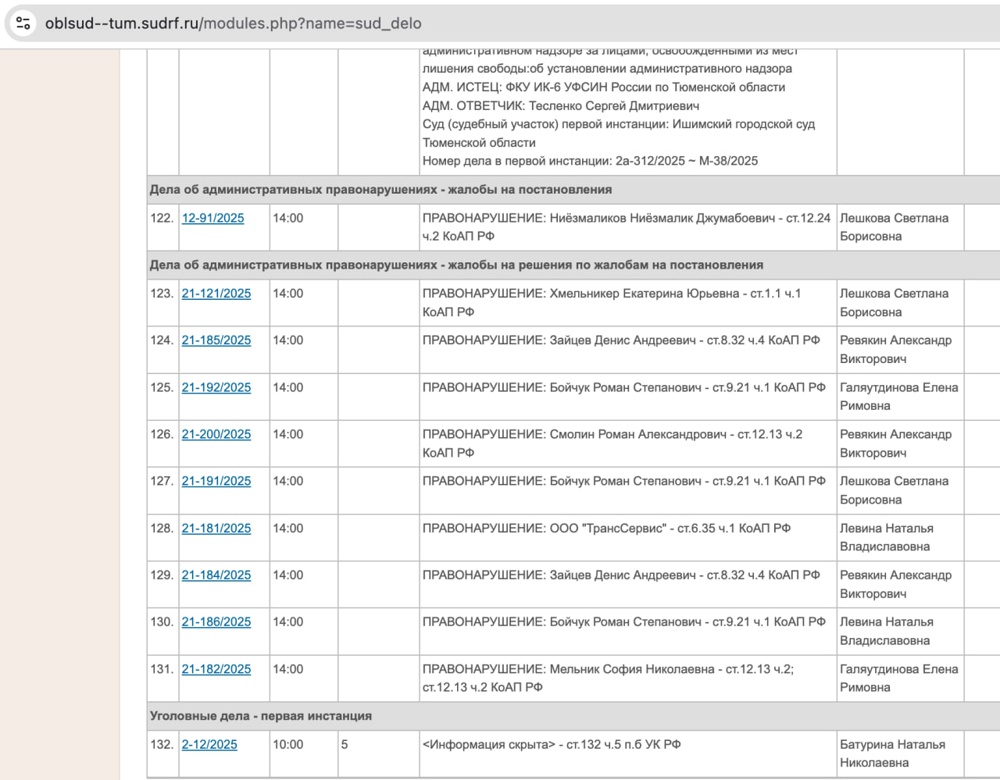Image resolution: width=1000 pixels, height=780 pixels.
Task: Click row number 128.
Action: coord(162,529)
